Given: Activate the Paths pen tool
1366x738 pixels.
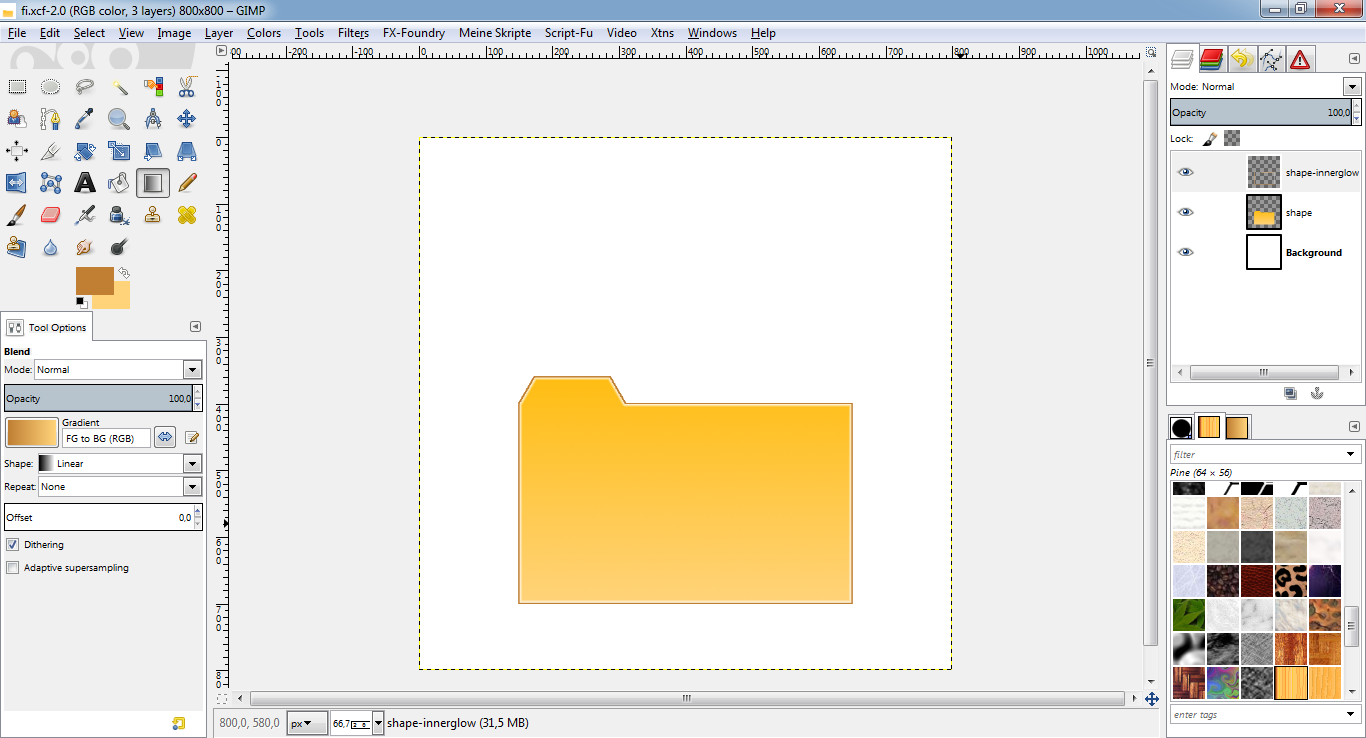Looking at the screenshot, I should [x=51, y=120].
